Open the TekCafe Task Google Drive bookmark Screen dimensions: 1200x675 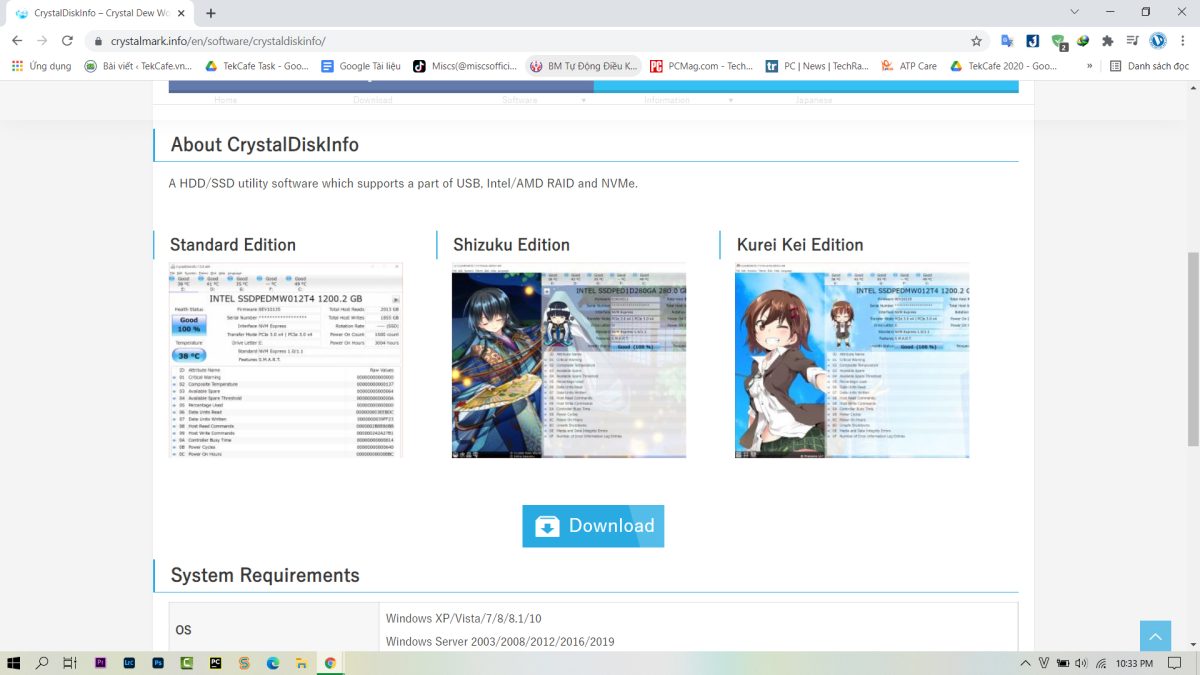pyautogui.click(x=258, y=66)
